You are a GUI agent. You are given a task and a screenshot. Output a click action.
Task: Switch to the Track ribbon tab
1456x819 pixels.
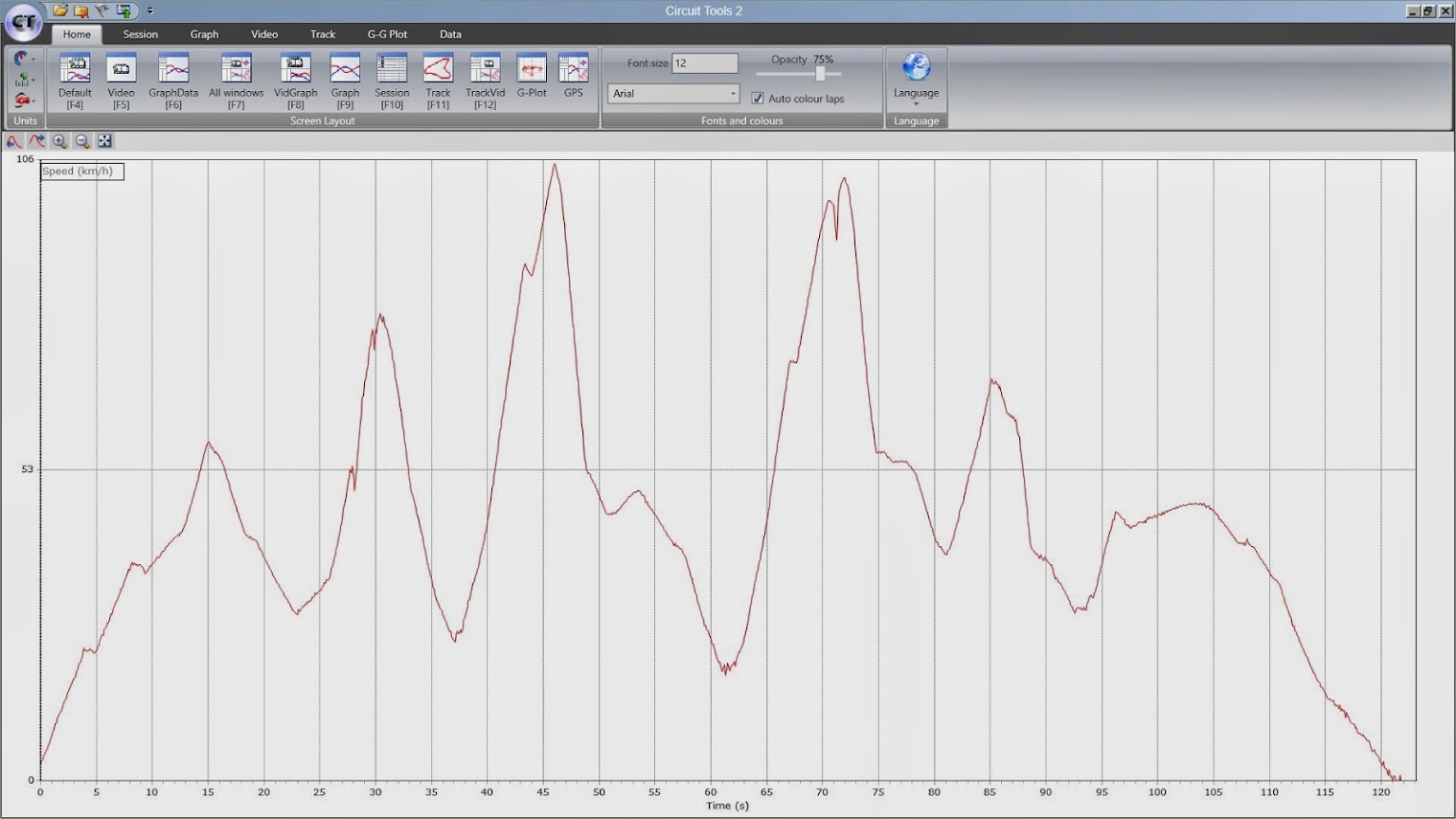[323, 34]
